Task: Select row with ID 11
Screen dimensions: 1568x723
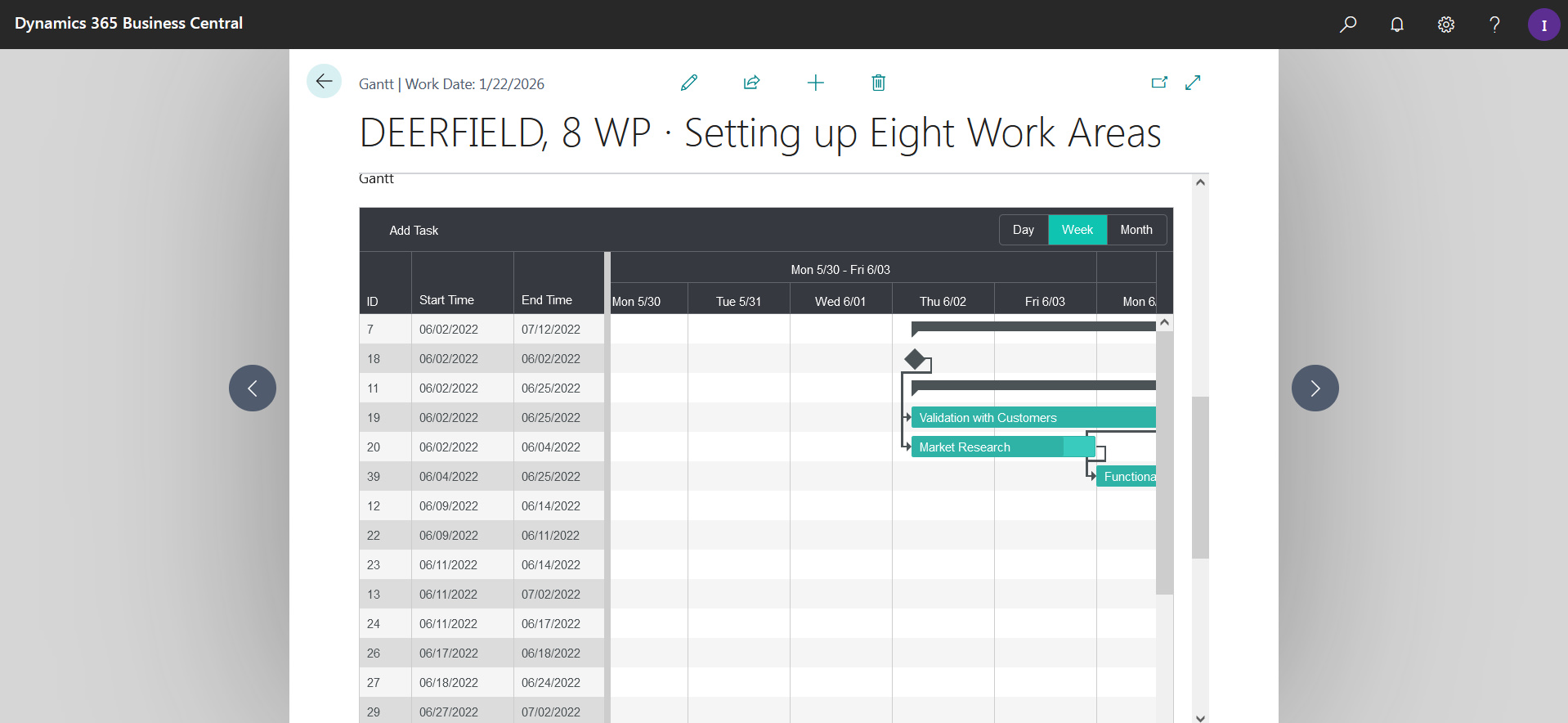Action: coord(482,388)
